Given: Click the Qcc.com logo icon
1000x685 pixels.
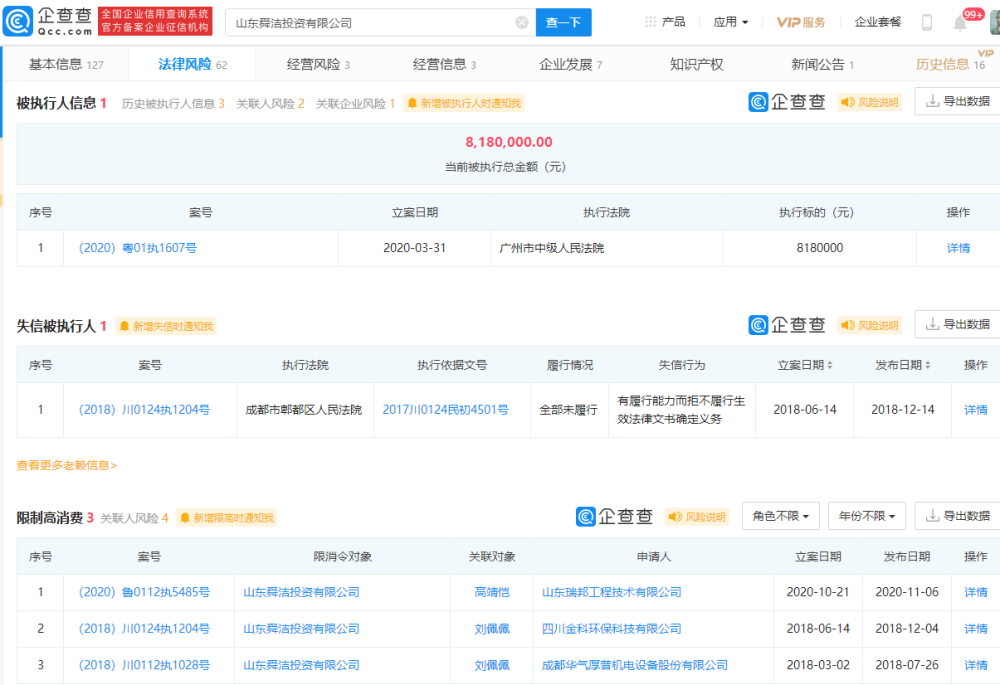Looking at the screenshot, I should point(18,22).
